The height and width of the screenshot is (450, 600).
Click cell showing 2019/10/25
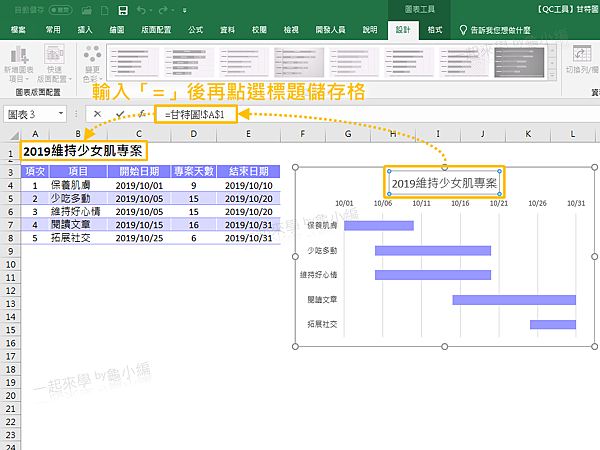(139, 238)
